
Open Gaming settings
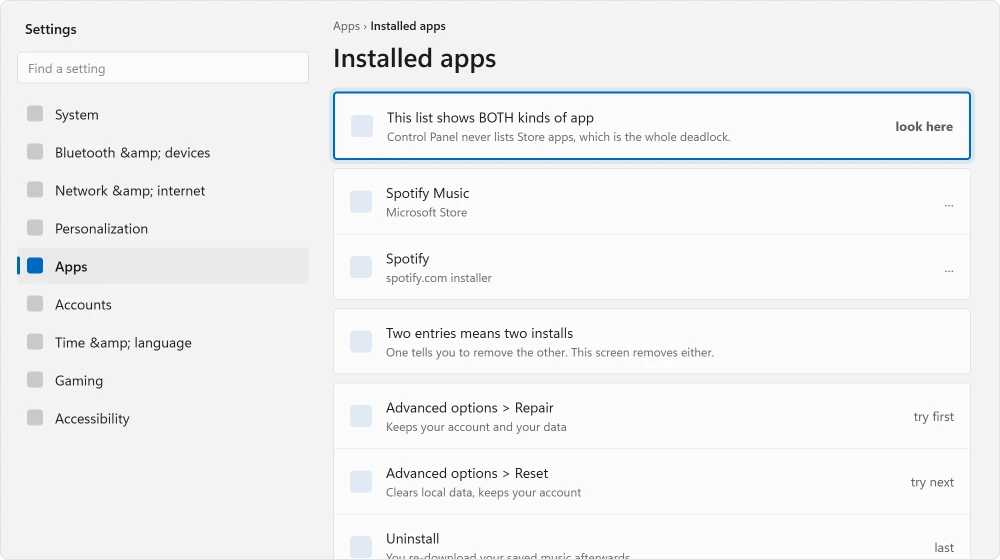tap(163, 380)
